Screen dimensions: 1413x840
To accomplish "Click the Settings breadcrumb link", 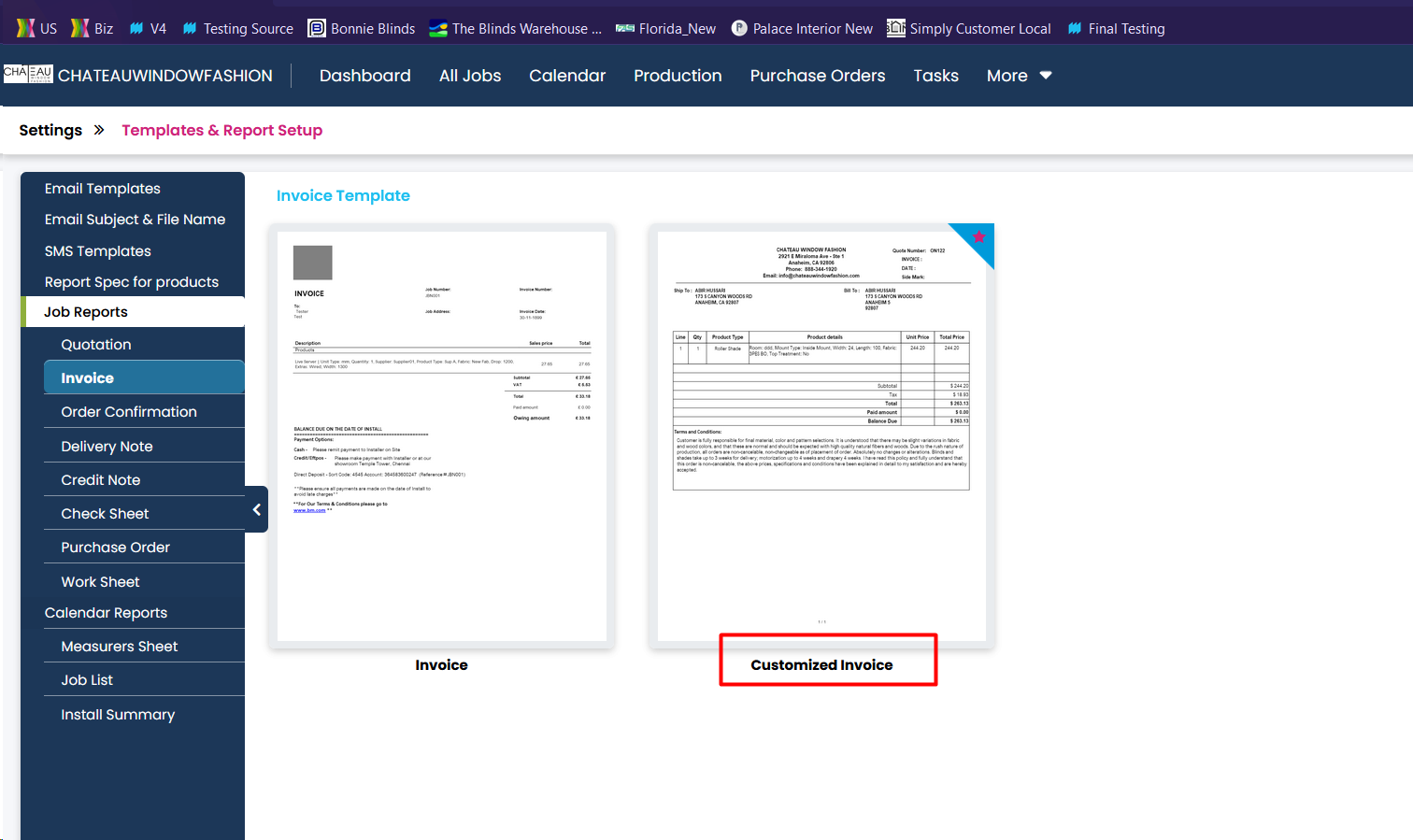I will coord(50,130).
